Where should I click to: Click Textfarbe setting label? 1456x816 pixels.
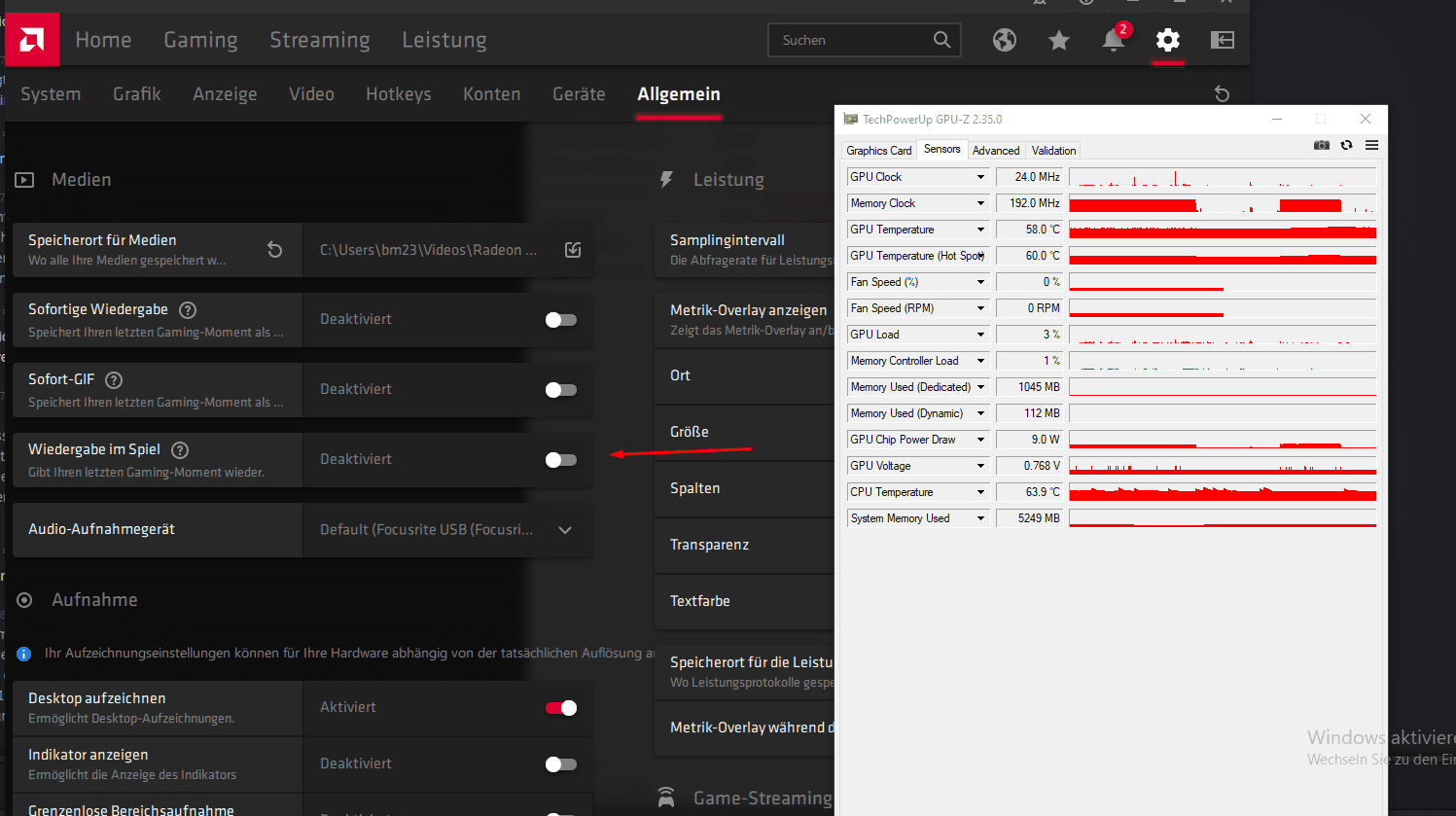pos(700,601)
